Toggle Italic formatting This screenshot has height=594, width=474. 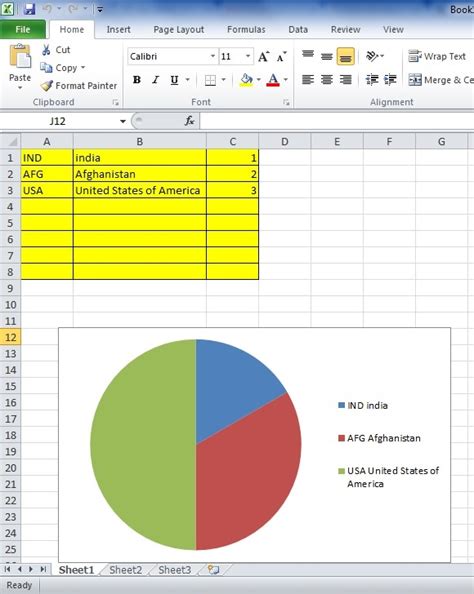click(156, 80)
